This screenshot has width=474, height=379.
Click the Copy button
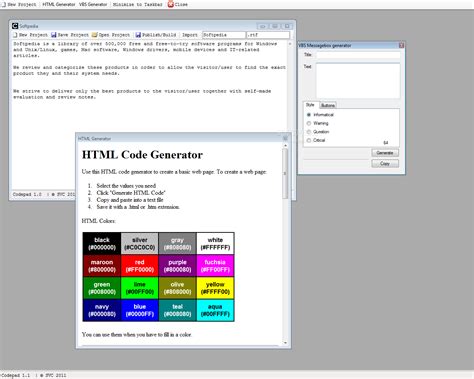(385, 163)
